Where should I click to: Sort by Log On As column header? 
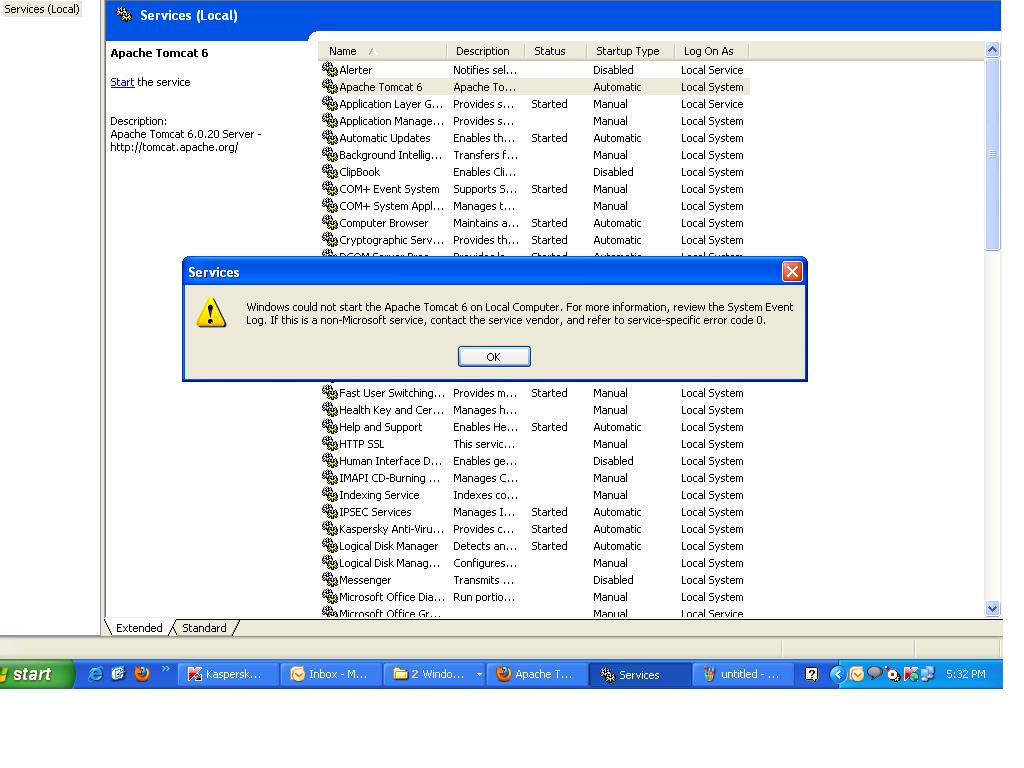(711, 51)
